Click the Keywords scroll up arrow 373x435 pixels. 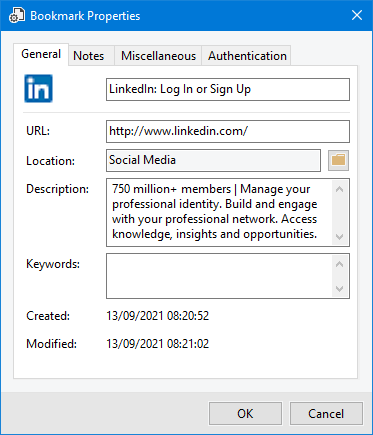click(340, 265)
